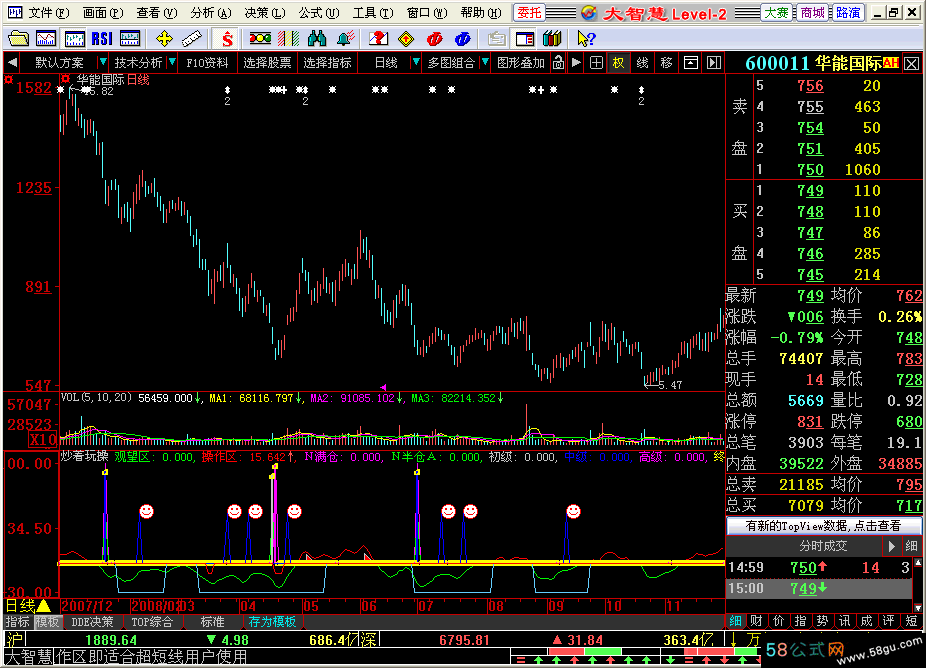Click the yellow diamond sign icon
This screenshot has height=668, width=926.
point(406,39)
